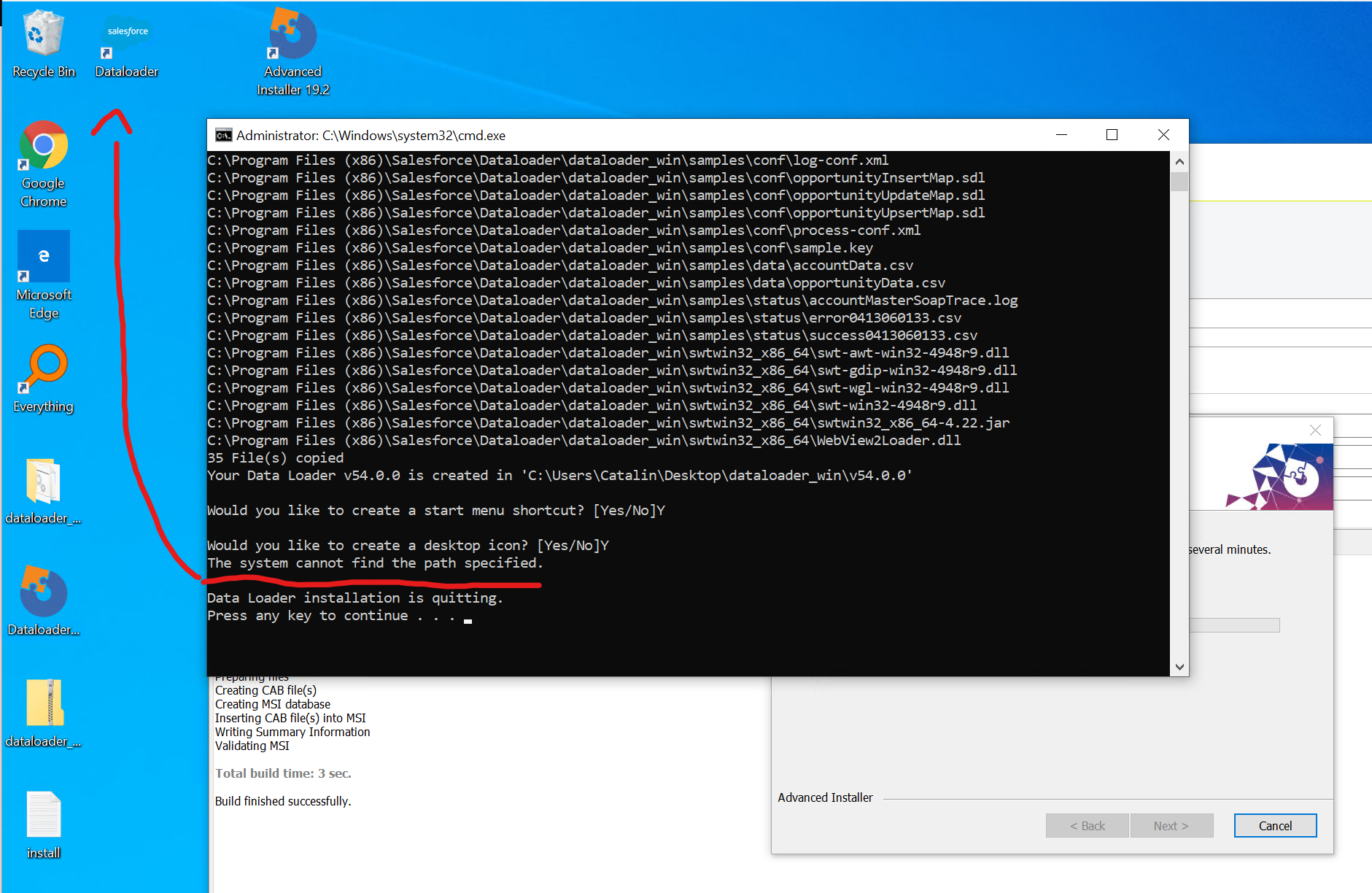Screen dimensions: 1372x893
Task: Select the dataloader_ zip archive icon
Action: [x=43, y=714]
